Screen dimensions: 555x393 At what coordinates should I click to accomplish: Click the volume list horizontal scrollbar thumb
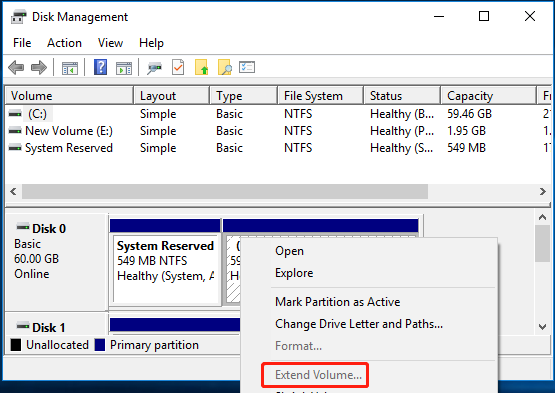click(x=225, y=192)
